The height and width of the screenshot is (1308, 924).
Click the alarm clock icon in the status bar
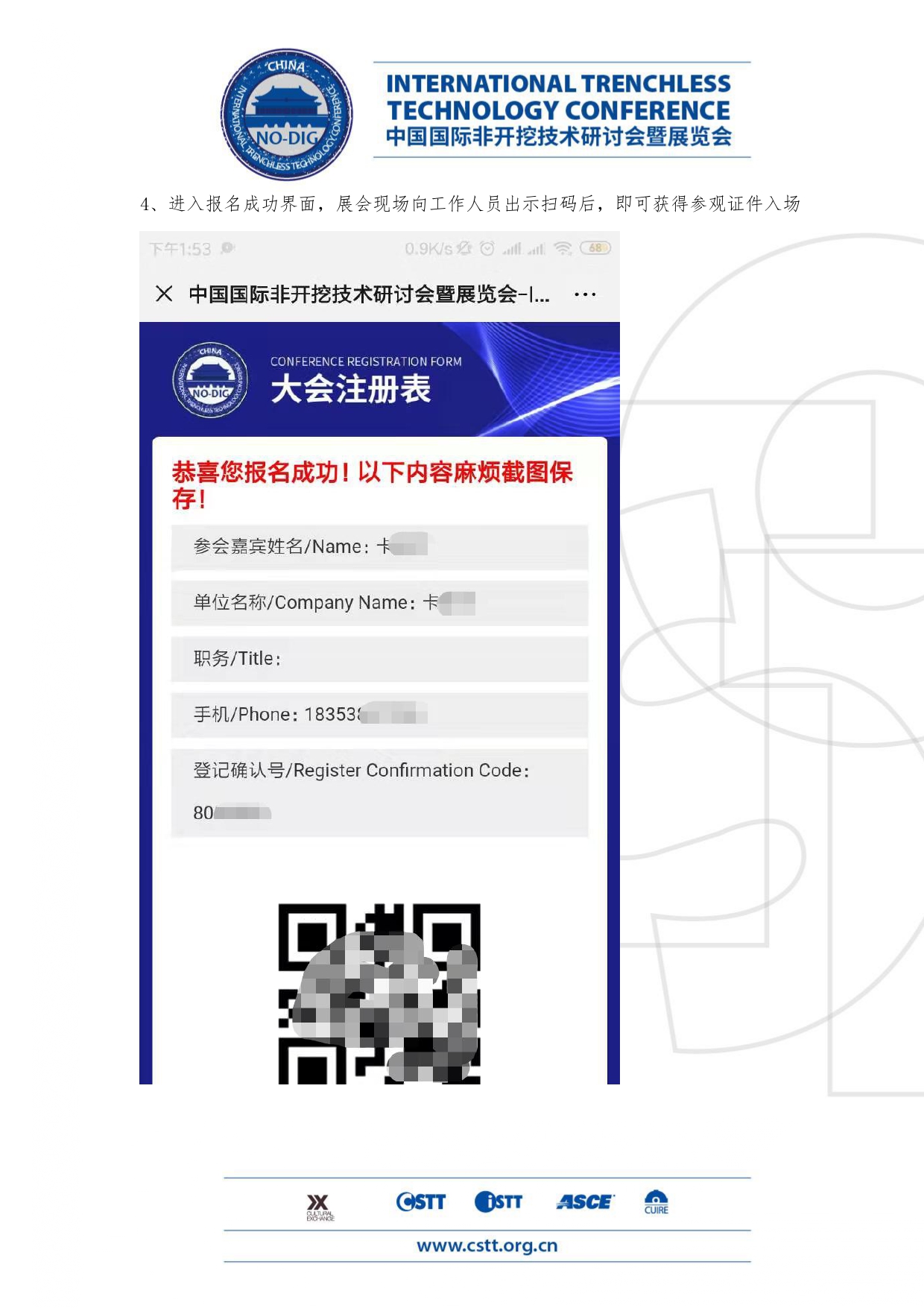coord(487,248)
